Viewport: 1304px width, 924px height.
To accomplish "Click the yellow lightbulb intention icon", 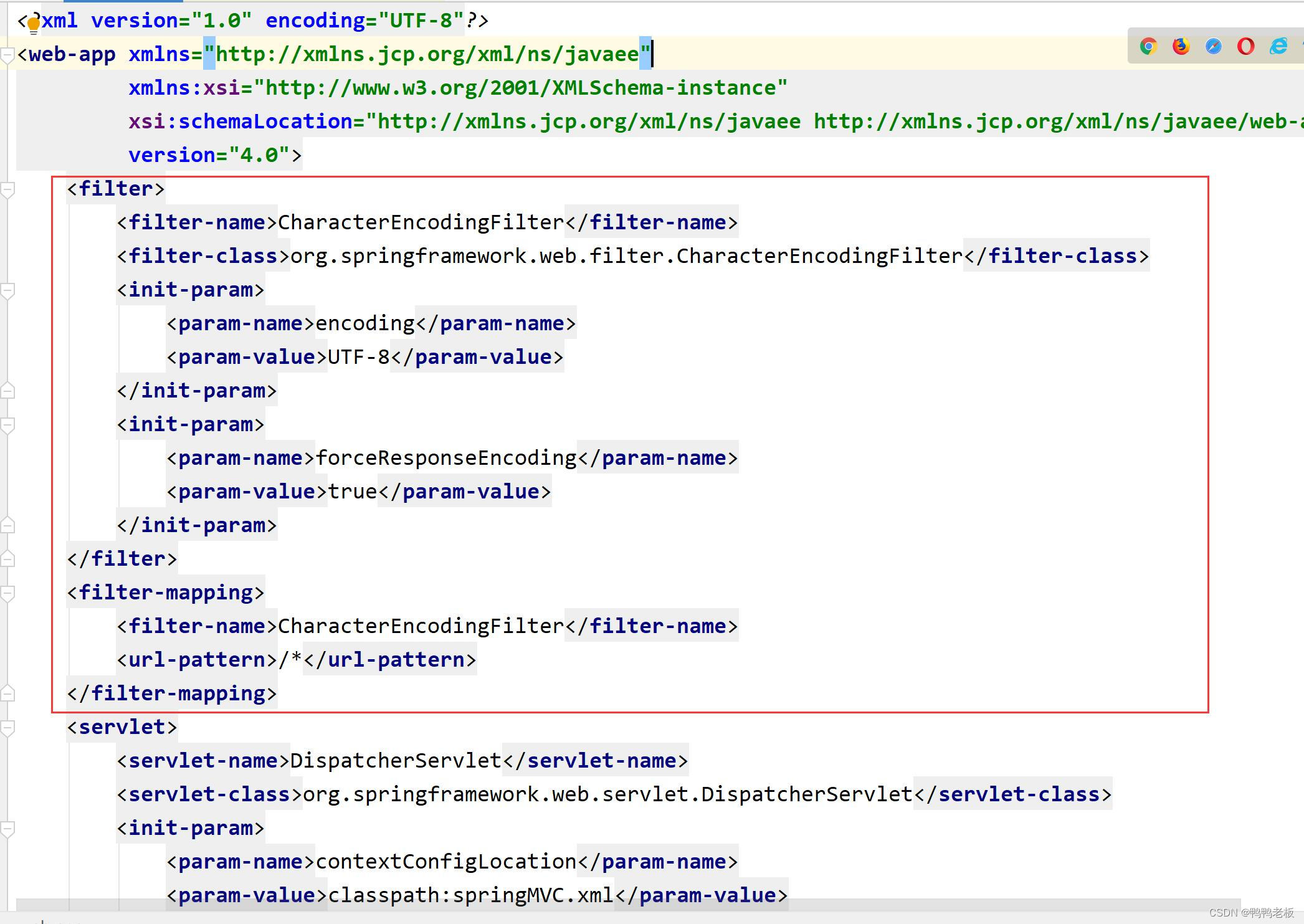I will tap(34, 24).
